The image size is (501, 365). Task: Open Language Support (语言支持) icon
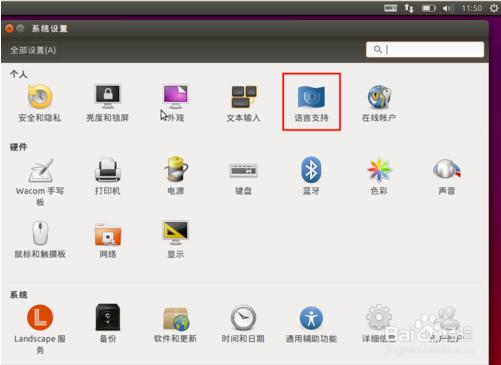coord(311,103)
